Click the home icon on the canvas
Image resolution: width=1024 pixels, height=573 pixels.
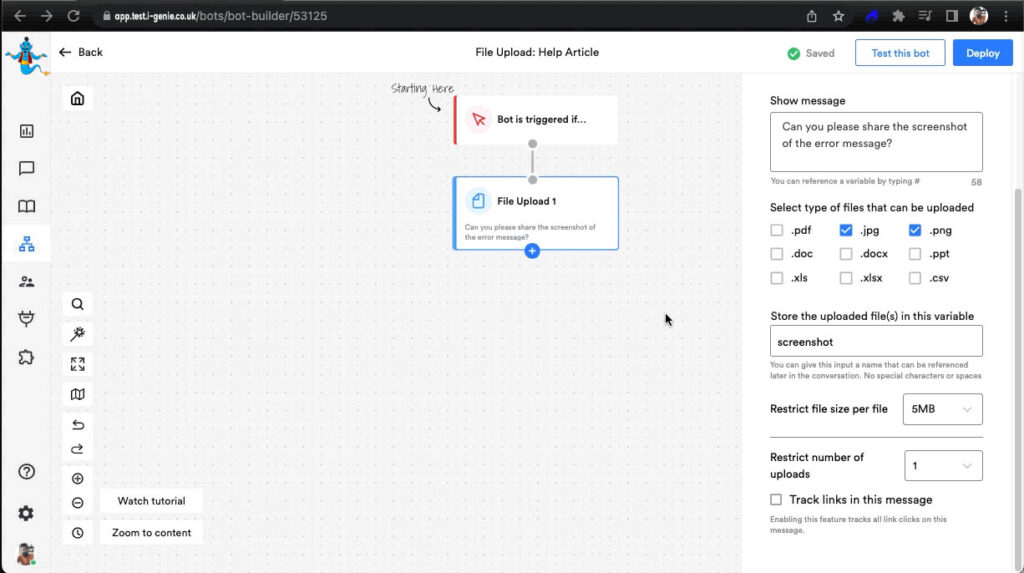click(77, 98)
